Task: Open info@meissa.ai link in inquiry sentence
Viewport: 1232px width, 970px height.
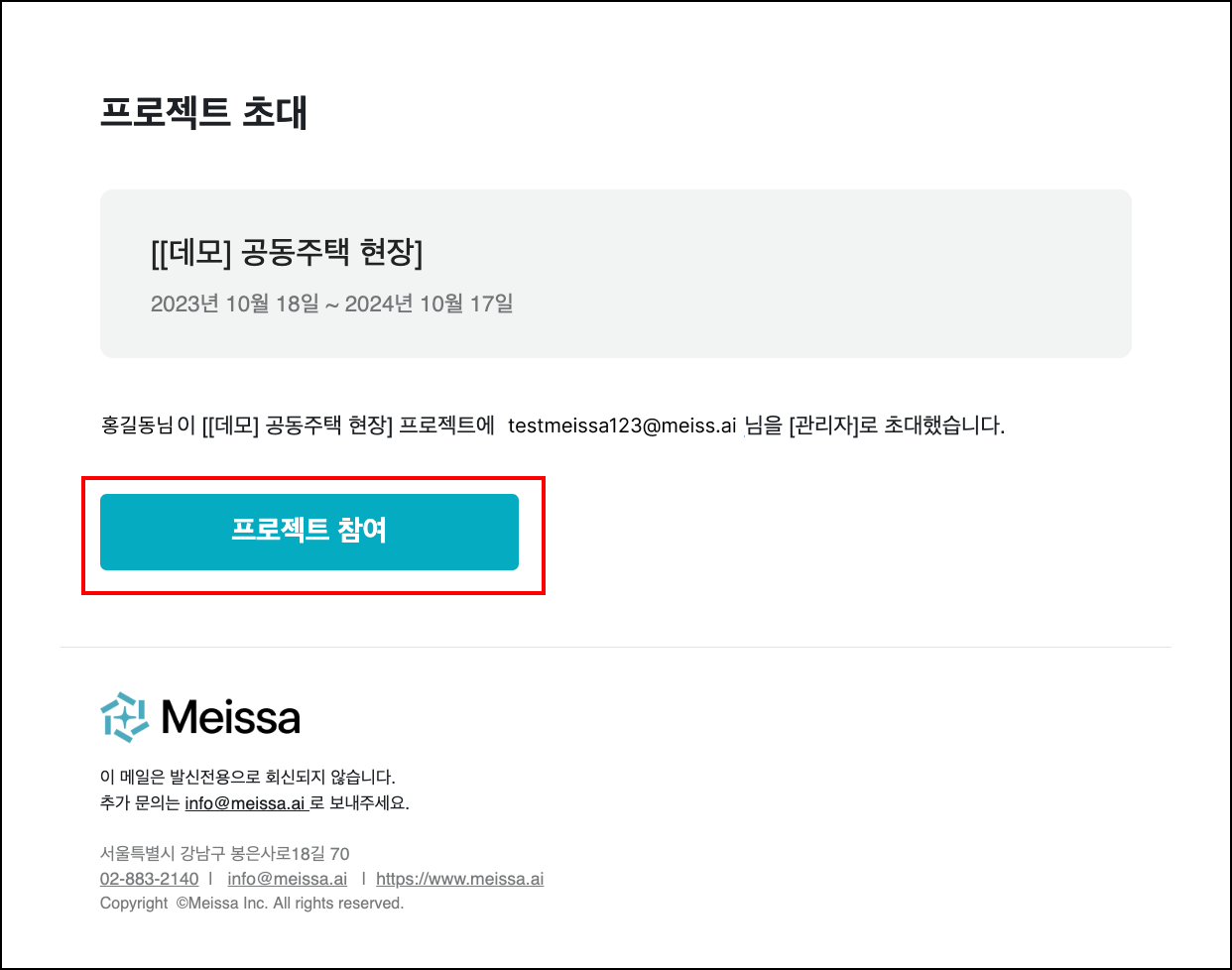Action: tap(245, 803)
